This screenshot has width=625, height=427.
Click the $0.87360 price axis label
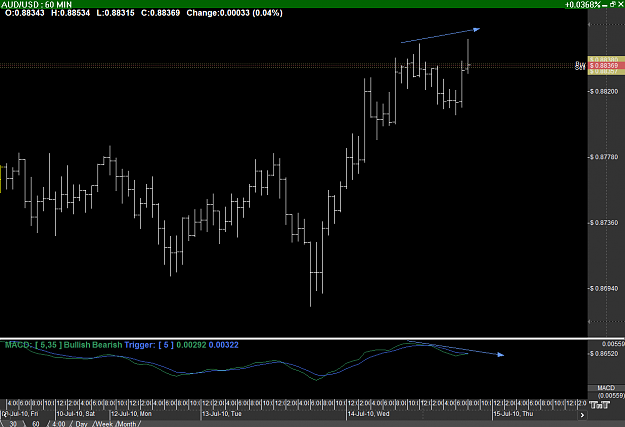tap(603, 223)
